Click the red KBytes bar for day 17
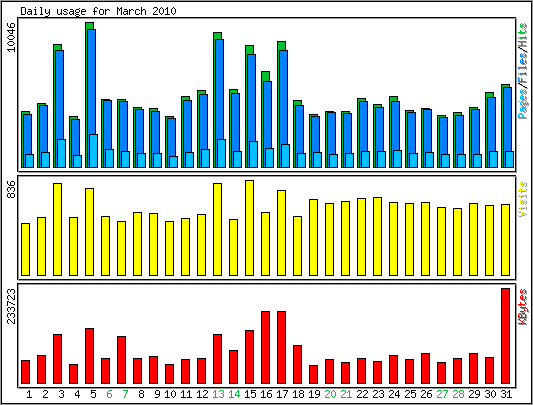This screenshot has height=405, width=533. point(281,348)
